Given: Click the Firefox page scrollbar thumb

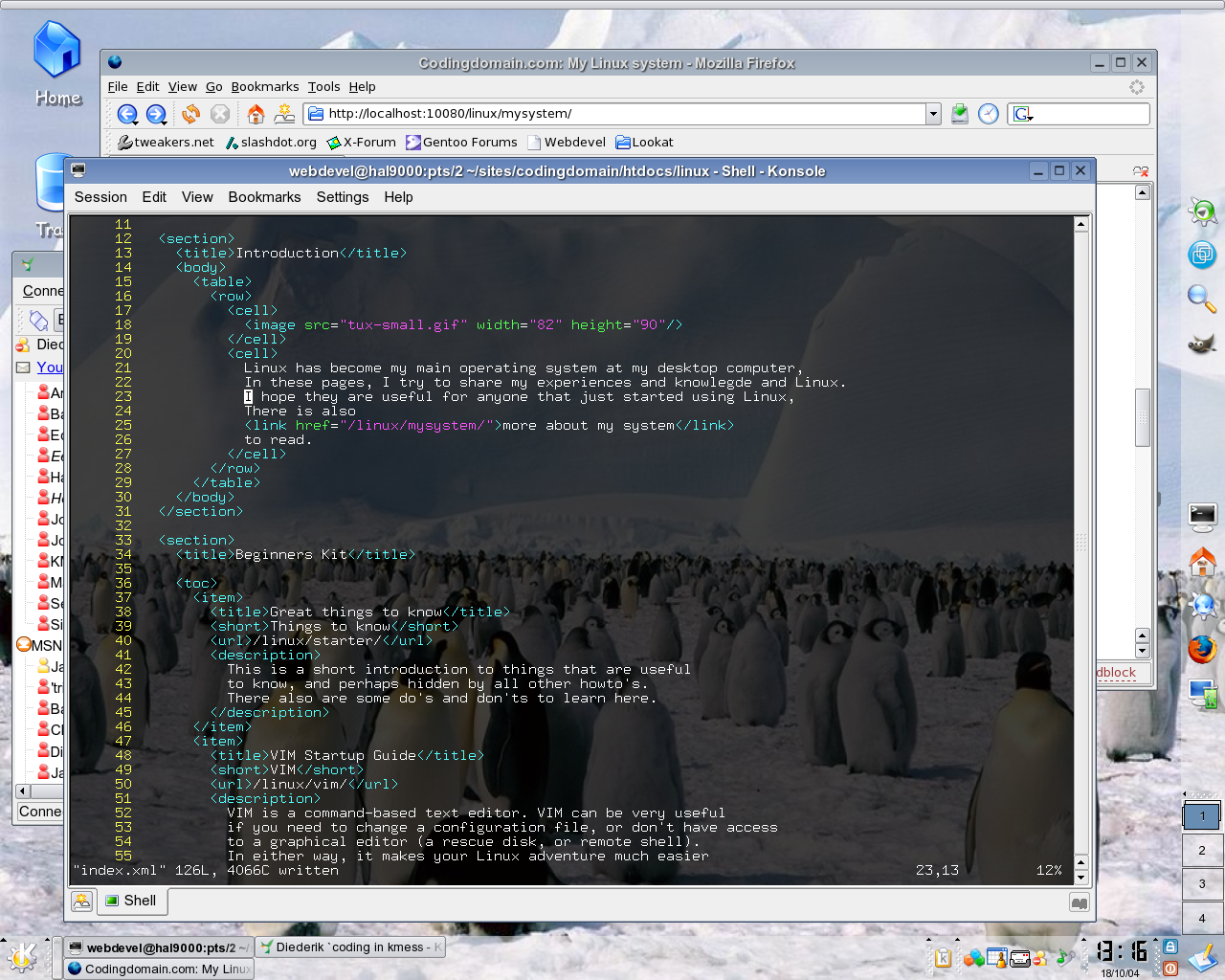Looking at the screenshot, I should [1142, 417].
